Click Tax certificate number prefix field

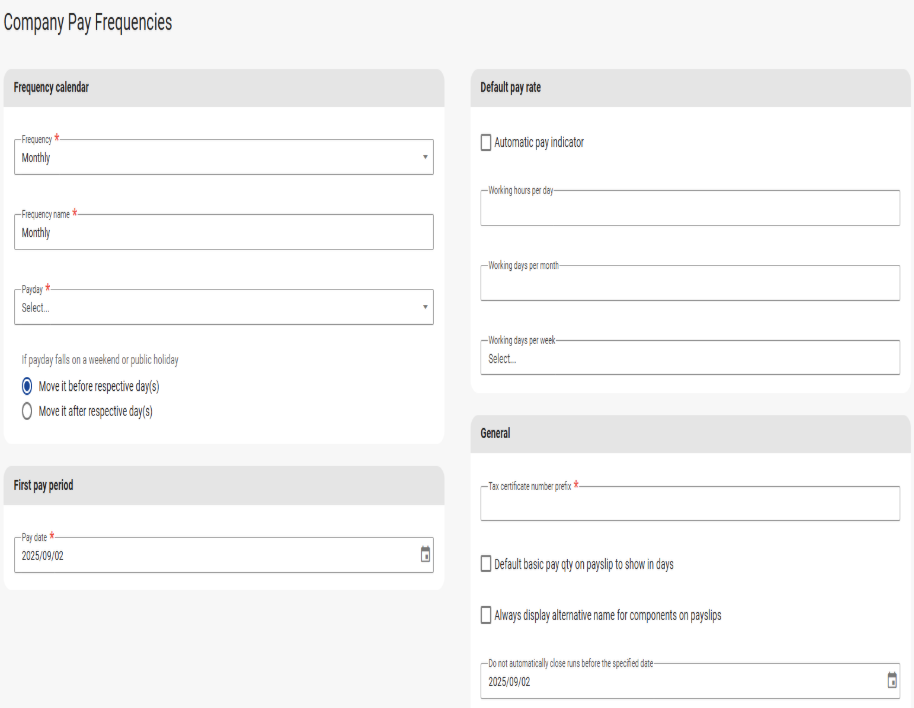click(x=690, y=504)
